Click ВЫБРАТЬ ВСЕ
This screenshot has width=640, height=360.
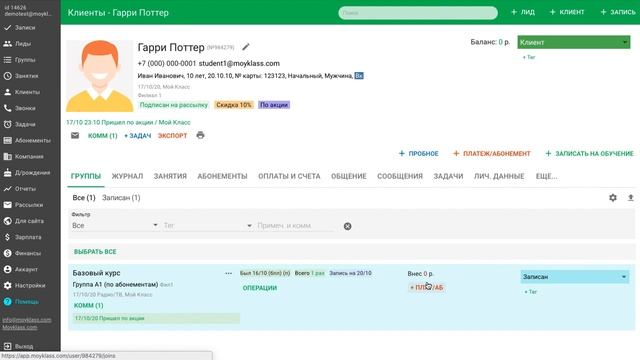click(x=95, y=252)
